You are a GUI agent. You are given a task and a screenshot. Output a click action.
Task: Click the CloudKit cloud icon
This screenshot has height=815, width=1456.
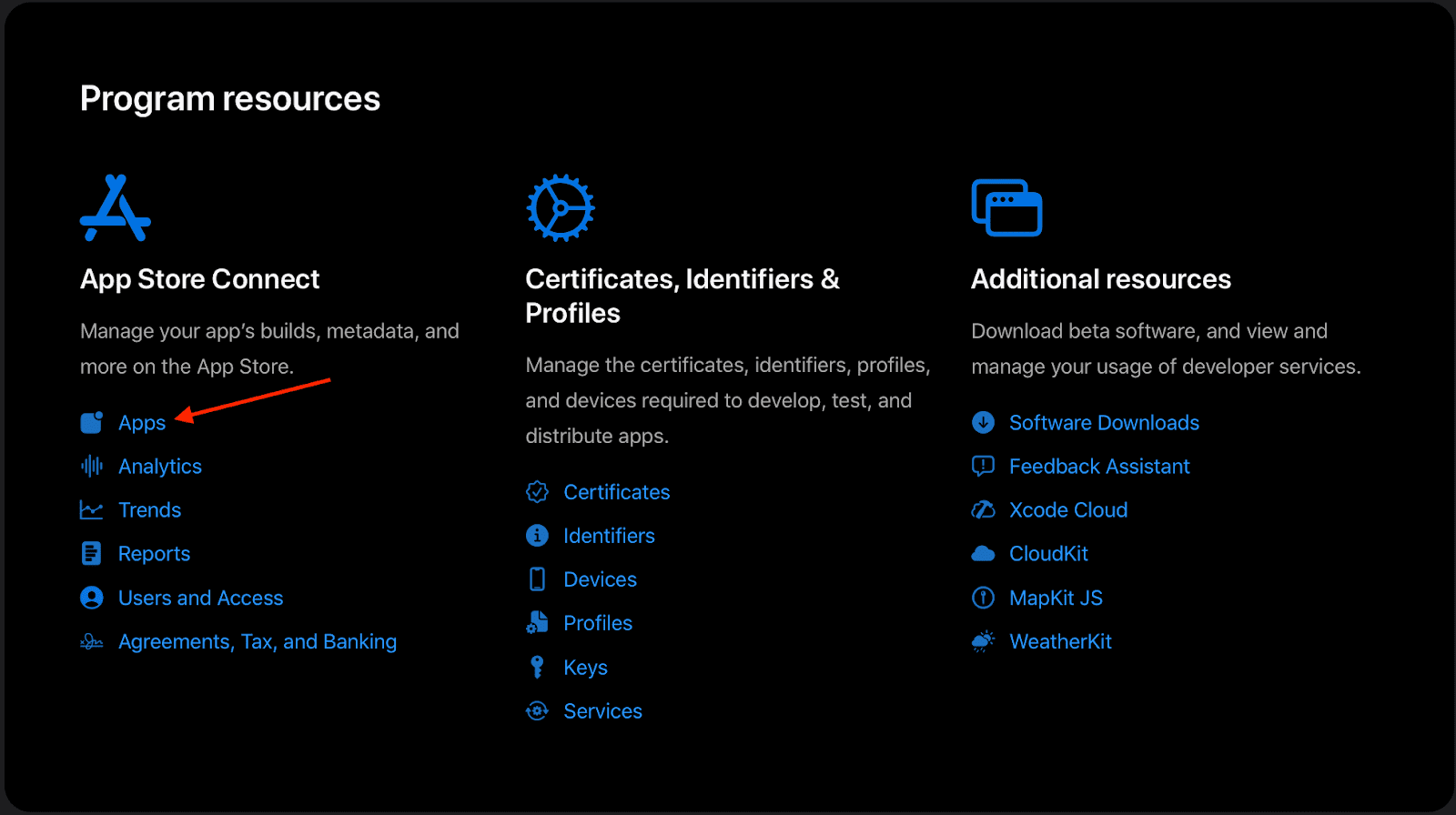tap(983, 554)
